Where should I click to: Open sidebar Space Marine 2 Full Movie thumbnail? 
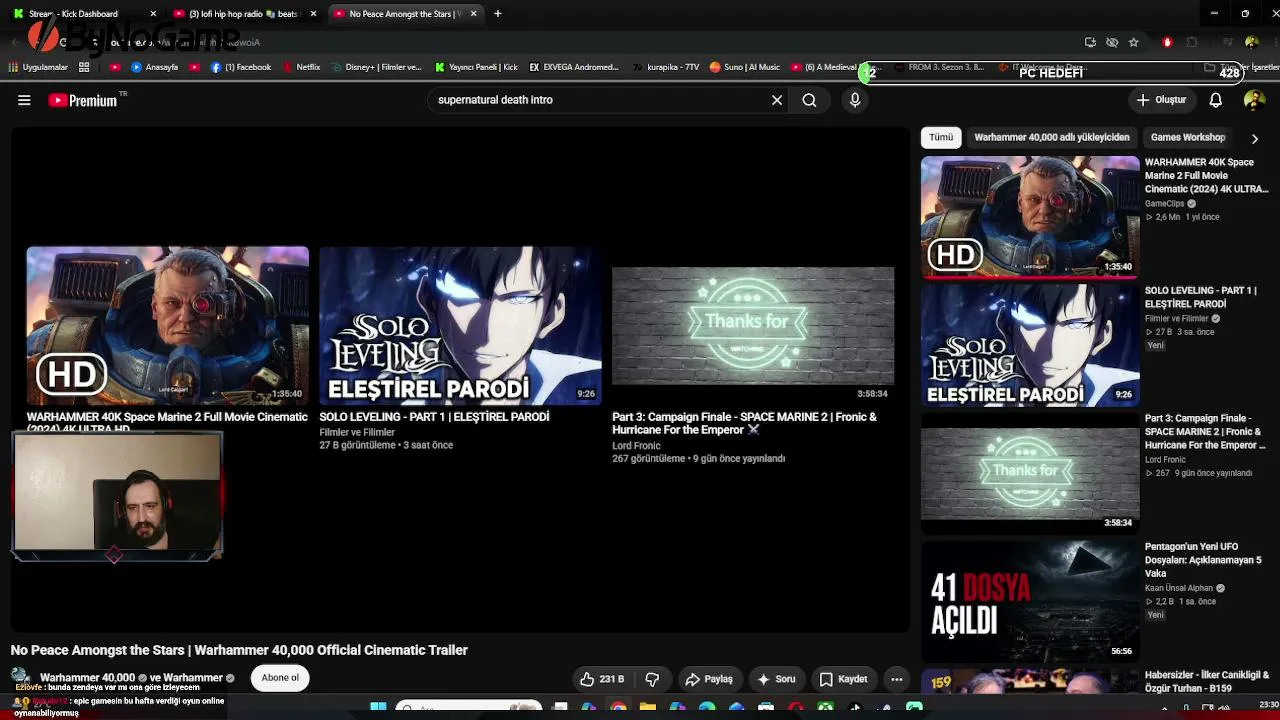(1030, 216)
